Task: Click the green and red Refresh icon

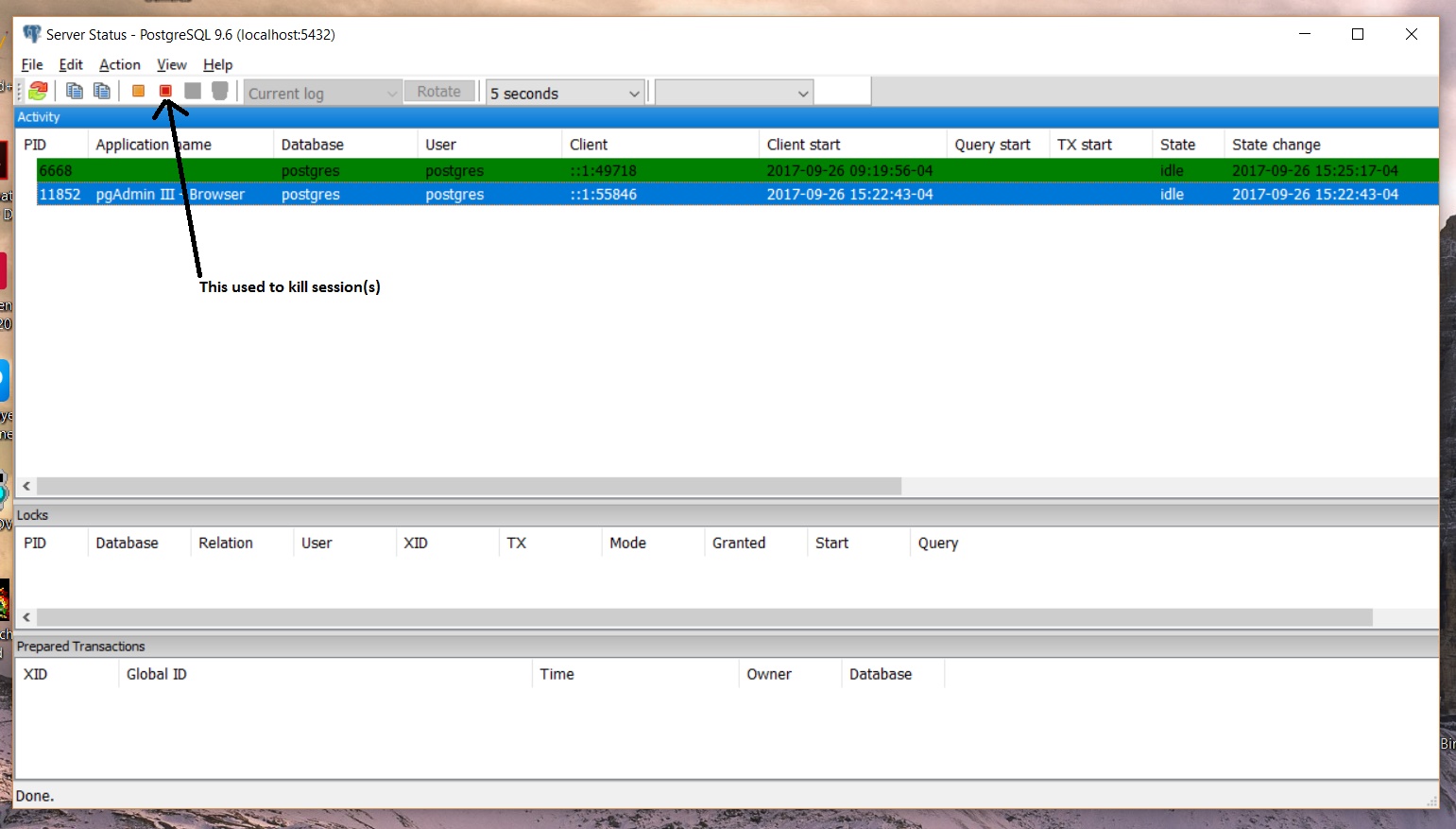Action: pos(38,92)
